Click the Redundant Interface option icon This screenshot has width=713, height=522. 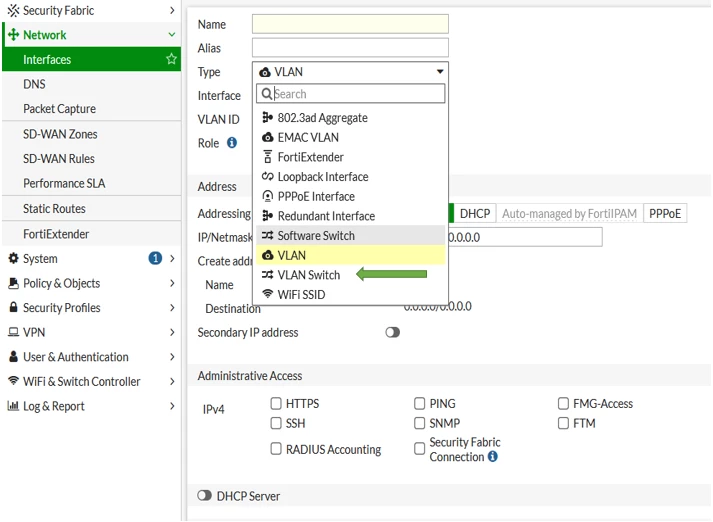click(x=267, y=216)
